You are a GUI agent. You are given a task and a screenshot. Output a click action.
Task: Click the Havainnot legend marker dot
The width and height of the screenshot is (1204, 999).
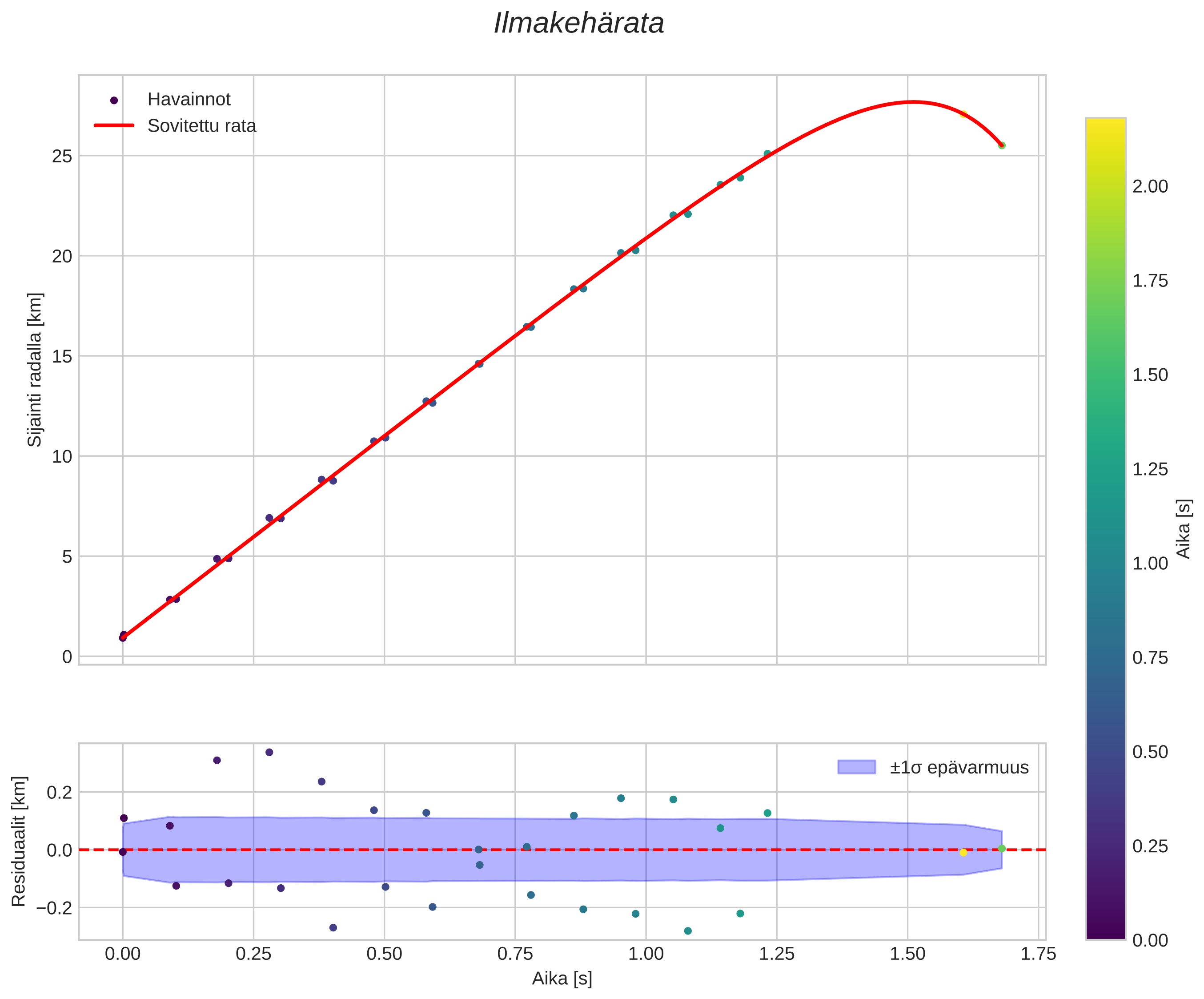tap(114, 101)
